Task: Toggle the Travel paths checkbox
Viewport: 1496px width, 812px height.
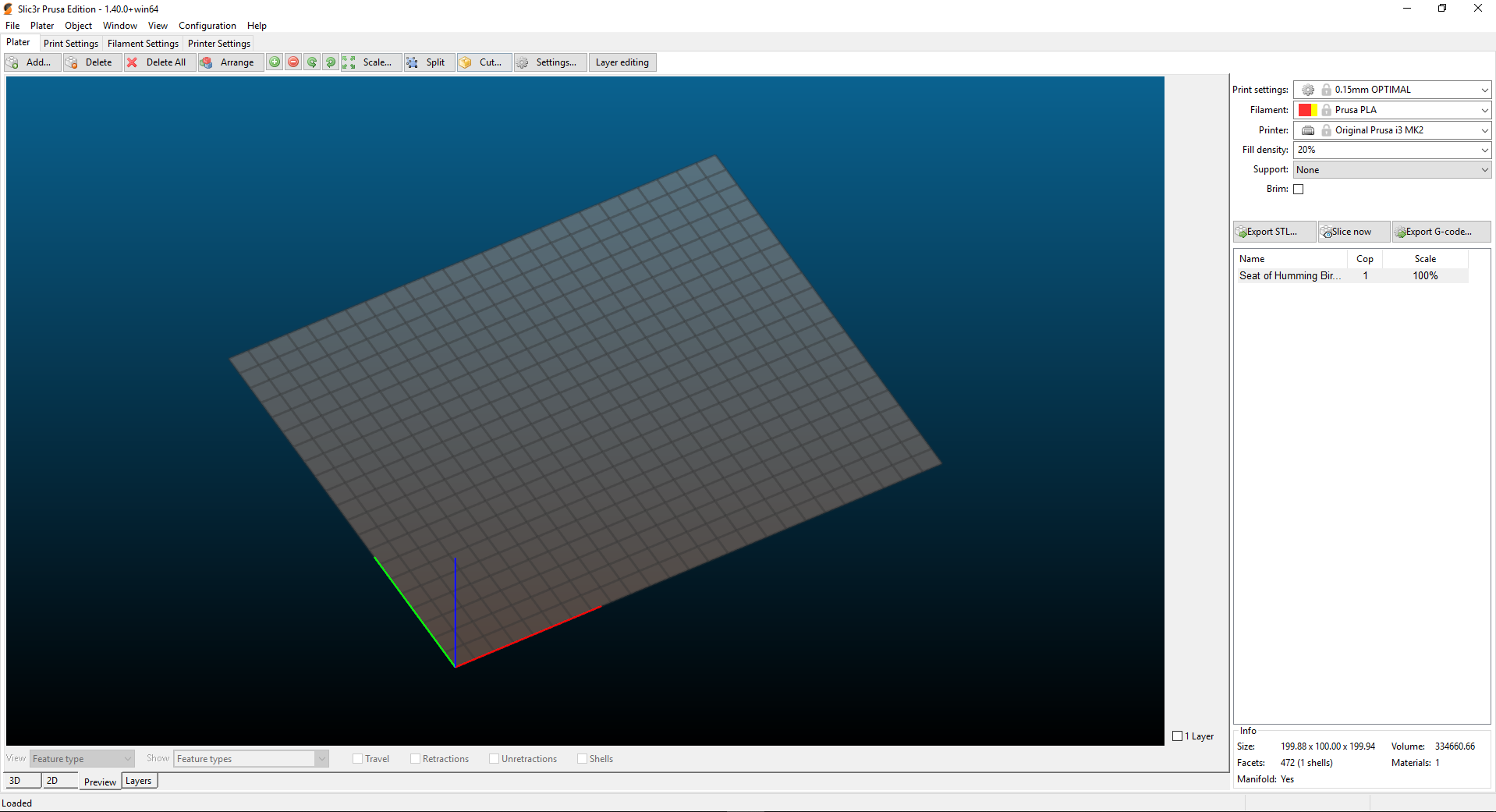Action: (x=358, y=758)
